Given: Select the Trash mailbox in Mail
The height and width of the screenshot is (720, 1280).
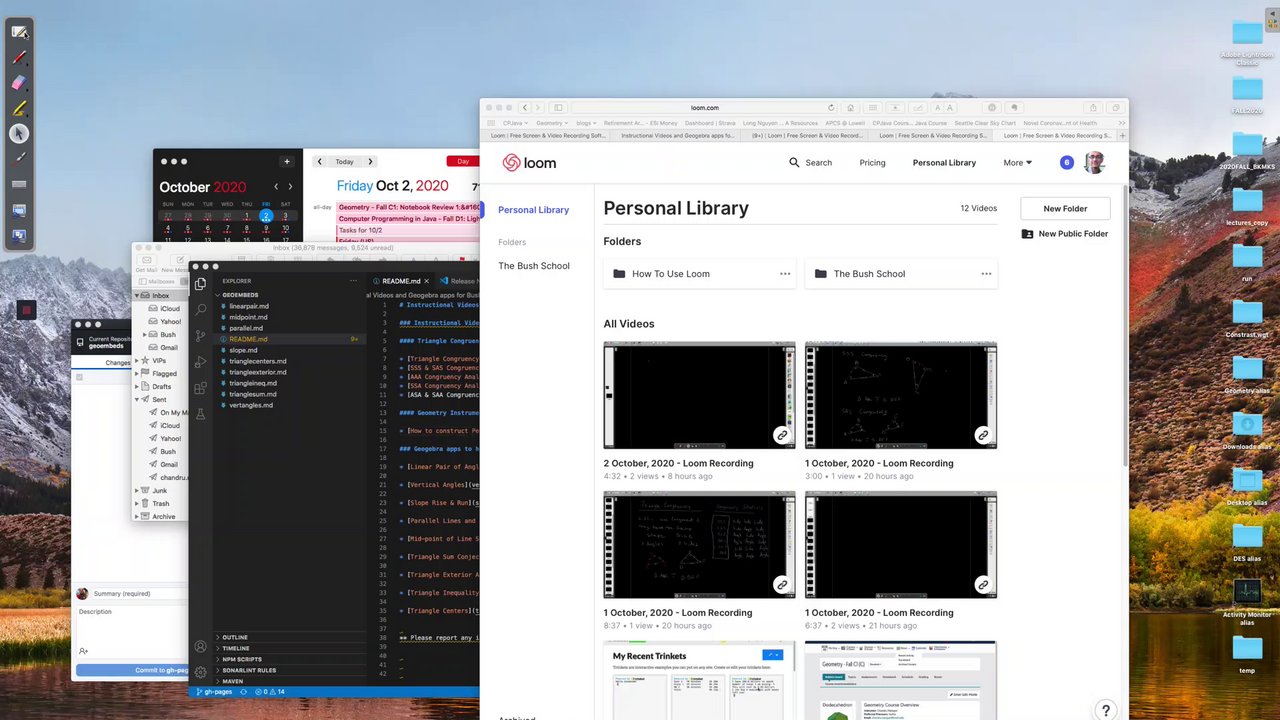Looking at the screenshot, I should coord(160,504).
